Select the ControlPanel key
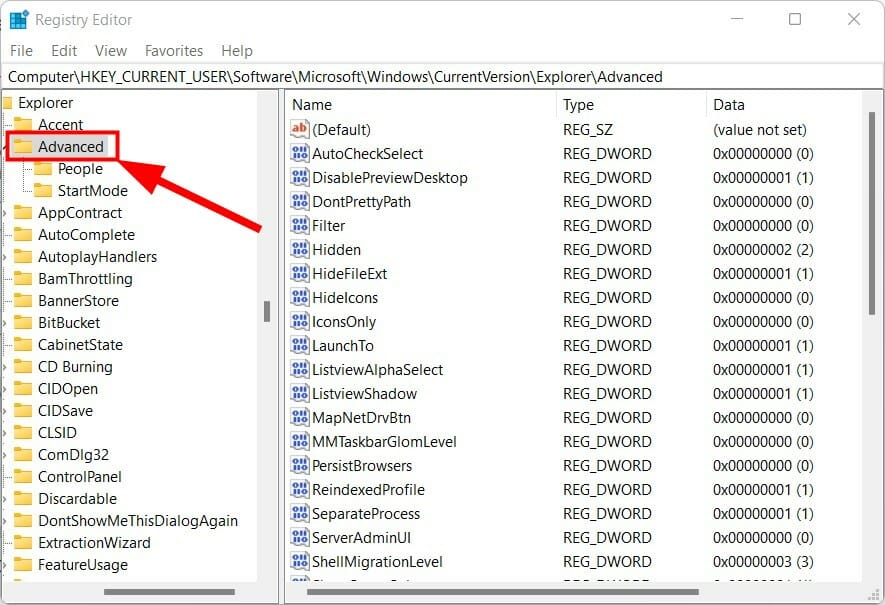Image resolution: width=885 pixels, height=605 pixels. [80, 477]
